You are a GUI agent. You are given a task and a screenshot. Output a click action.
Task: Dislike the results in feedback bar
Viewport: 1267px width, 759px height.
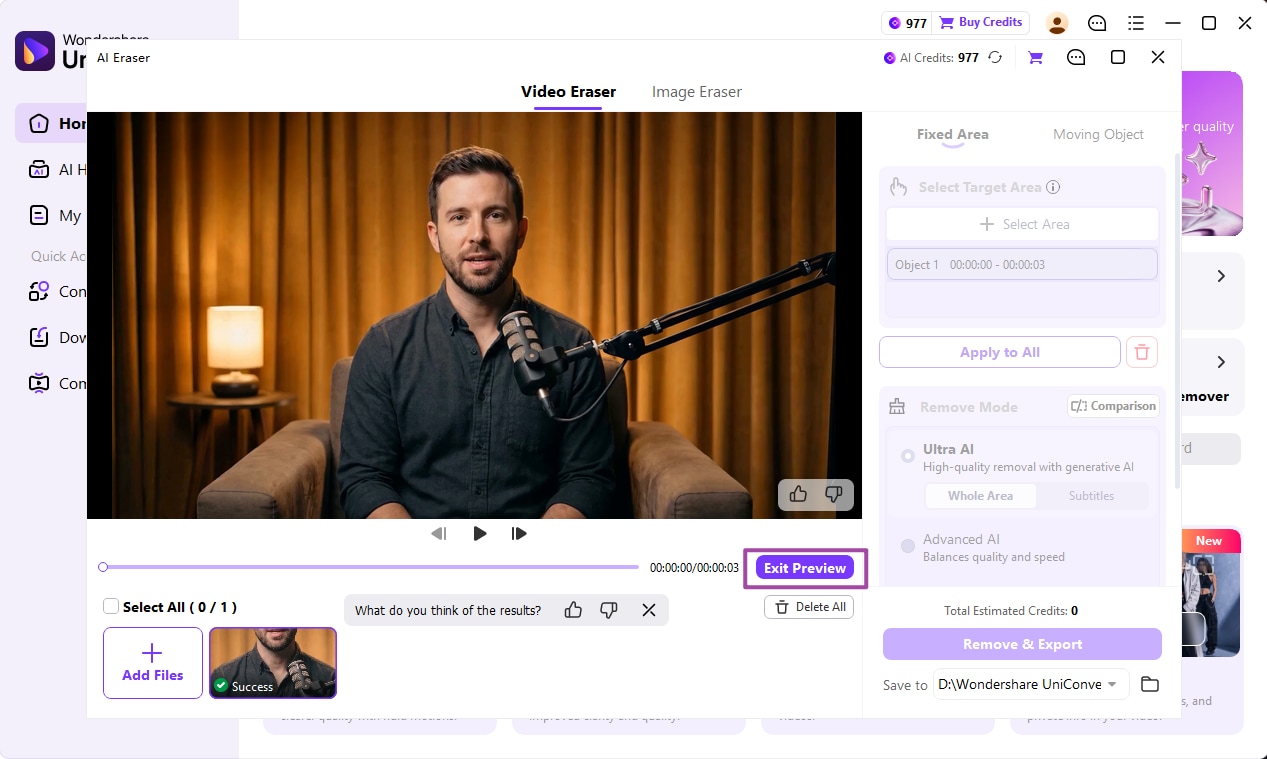tap(609, 610)
